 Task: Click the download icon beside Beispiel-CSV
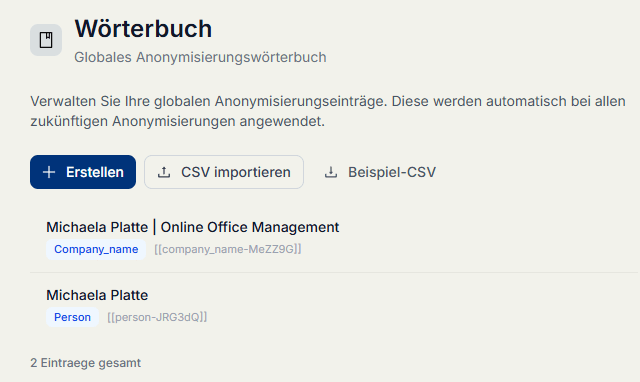point(331,172)
